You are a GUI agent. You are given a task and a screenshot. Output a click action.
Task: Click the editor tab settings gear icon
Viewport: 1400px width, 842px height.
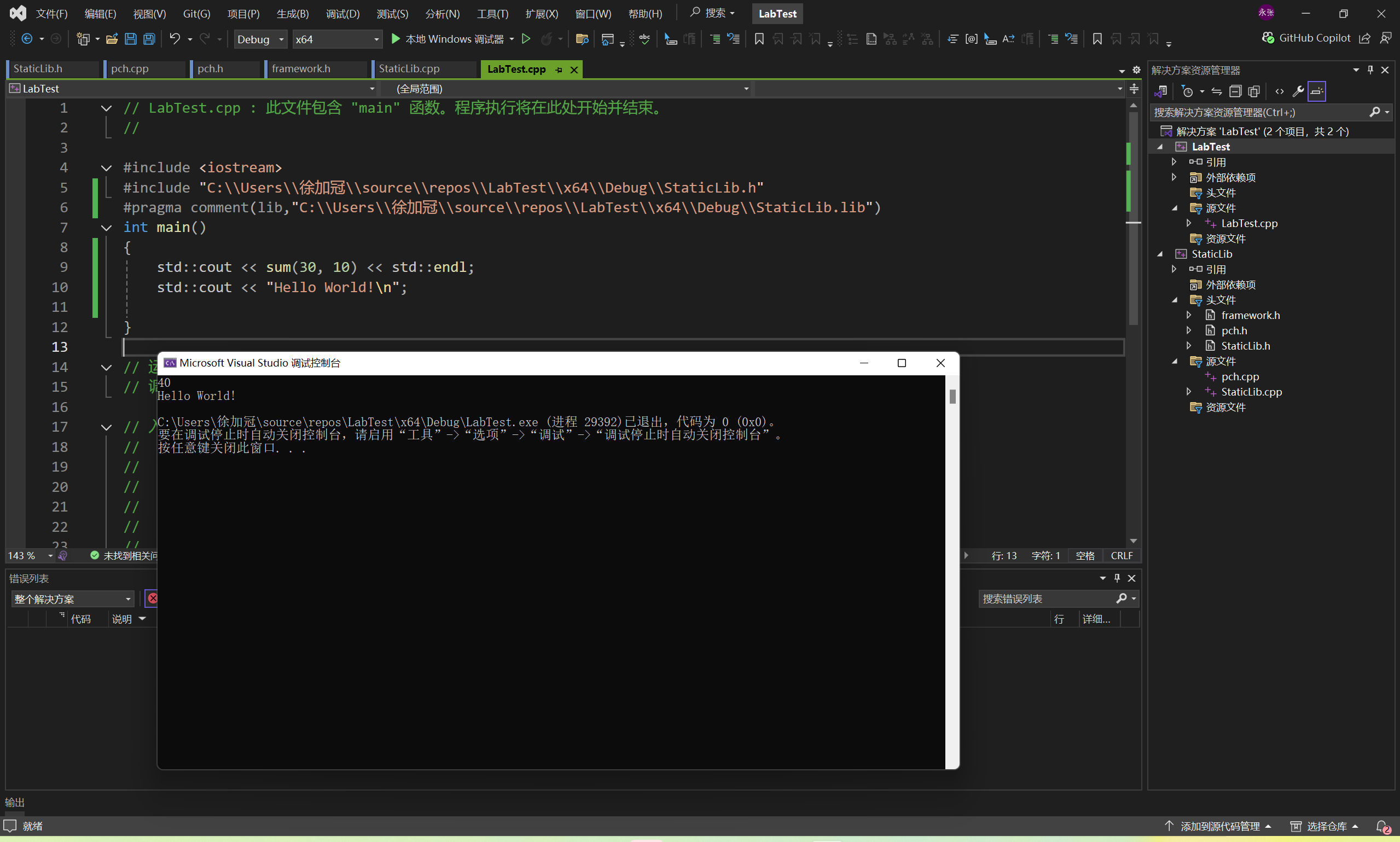[x=1136, y=70]
